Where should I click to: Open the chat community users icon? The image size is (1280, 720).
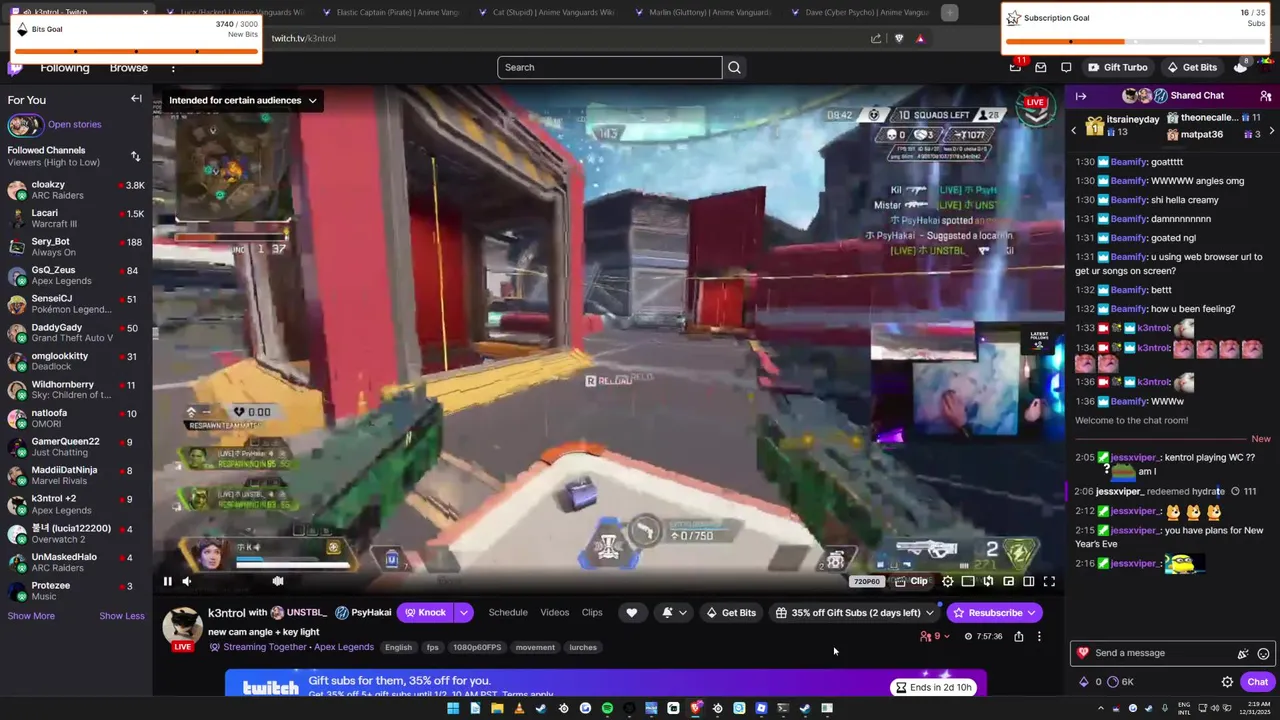[1265, 96]
